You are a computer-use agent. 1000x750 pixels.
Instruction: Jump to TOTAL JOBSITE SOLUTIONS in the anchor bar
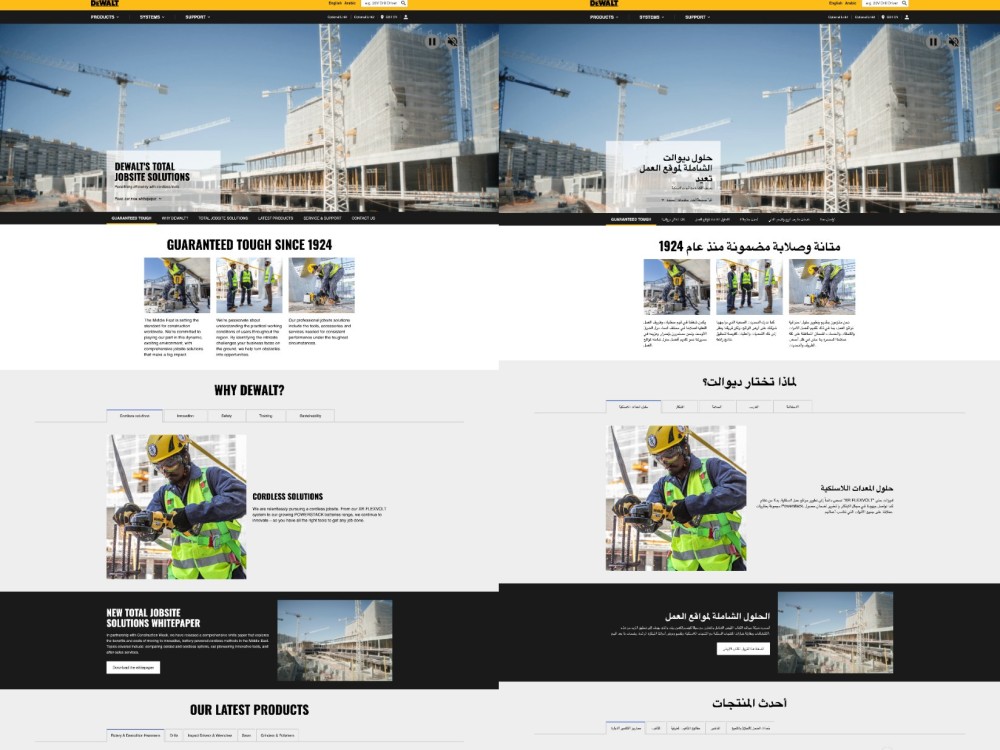pos(223,218)
